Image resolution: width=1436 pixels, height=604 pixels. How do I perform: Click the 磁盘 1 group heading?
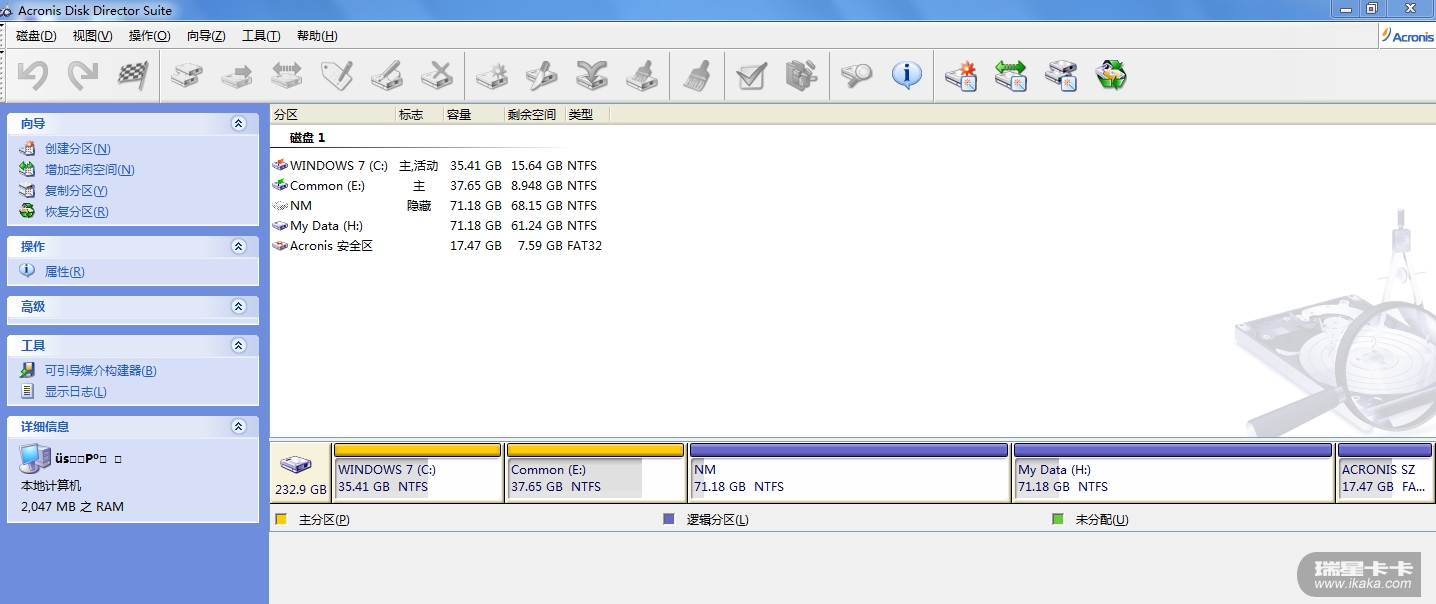pyautogui.click(x=307, y=138)
